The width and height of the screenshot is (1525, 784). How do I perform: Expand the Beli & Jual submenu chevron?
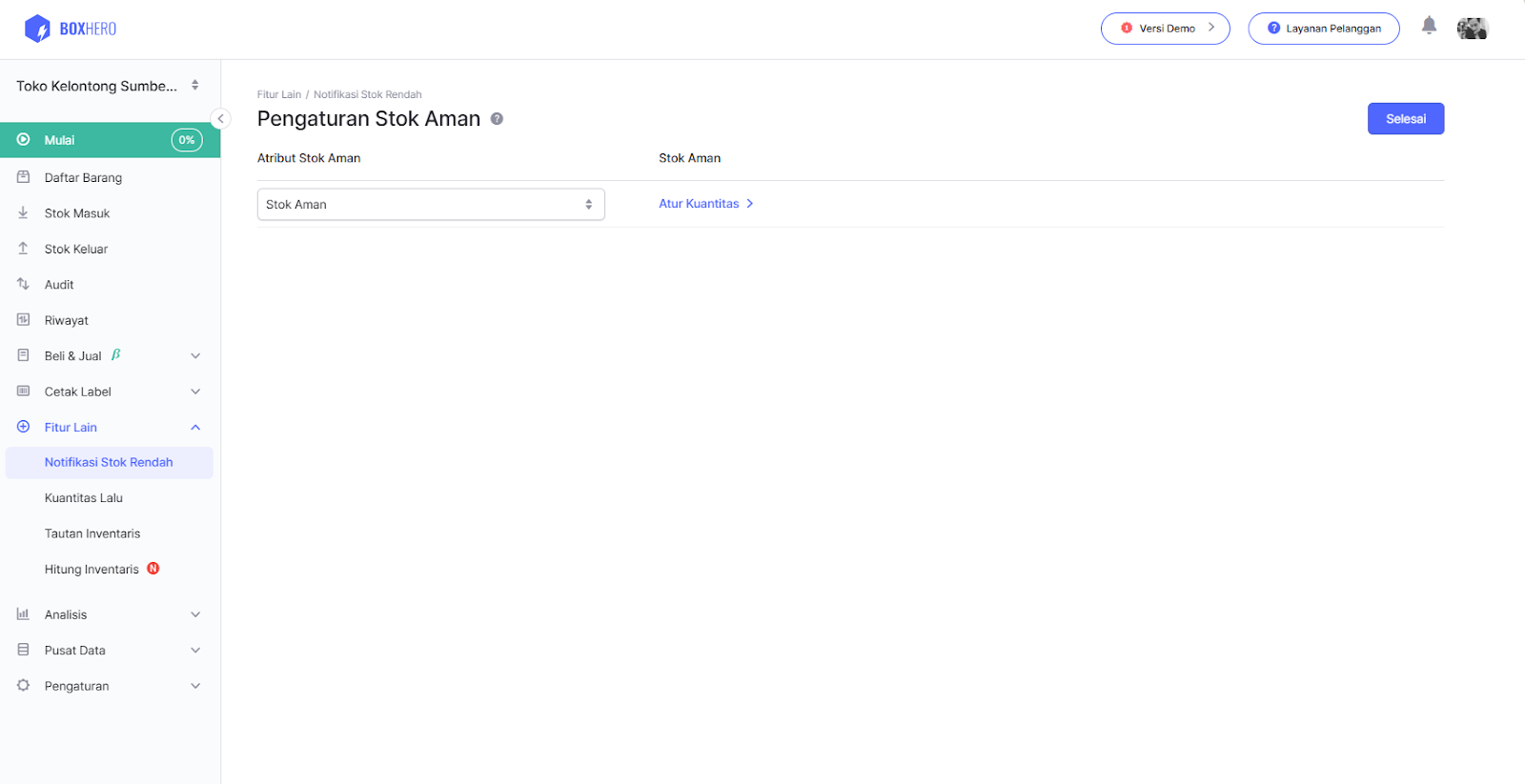[x=195, y=356]
